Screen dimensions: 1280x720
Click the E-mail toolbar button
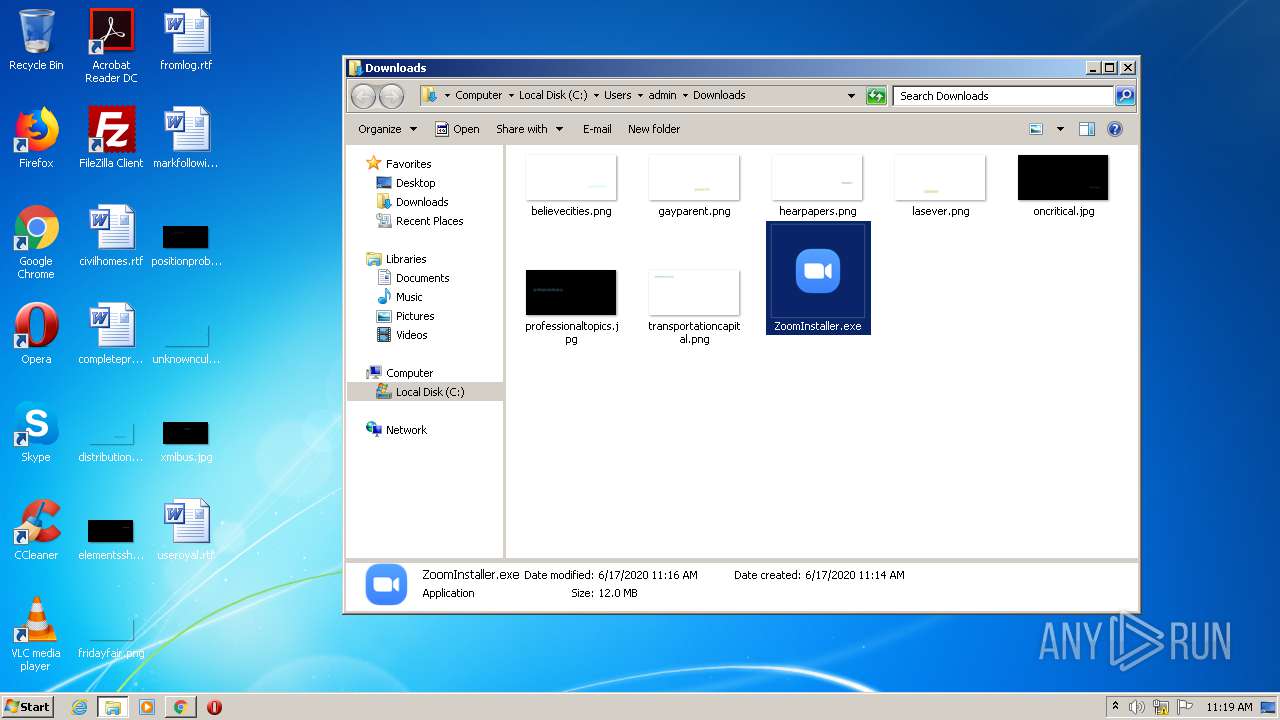click(x=597, y=129)
